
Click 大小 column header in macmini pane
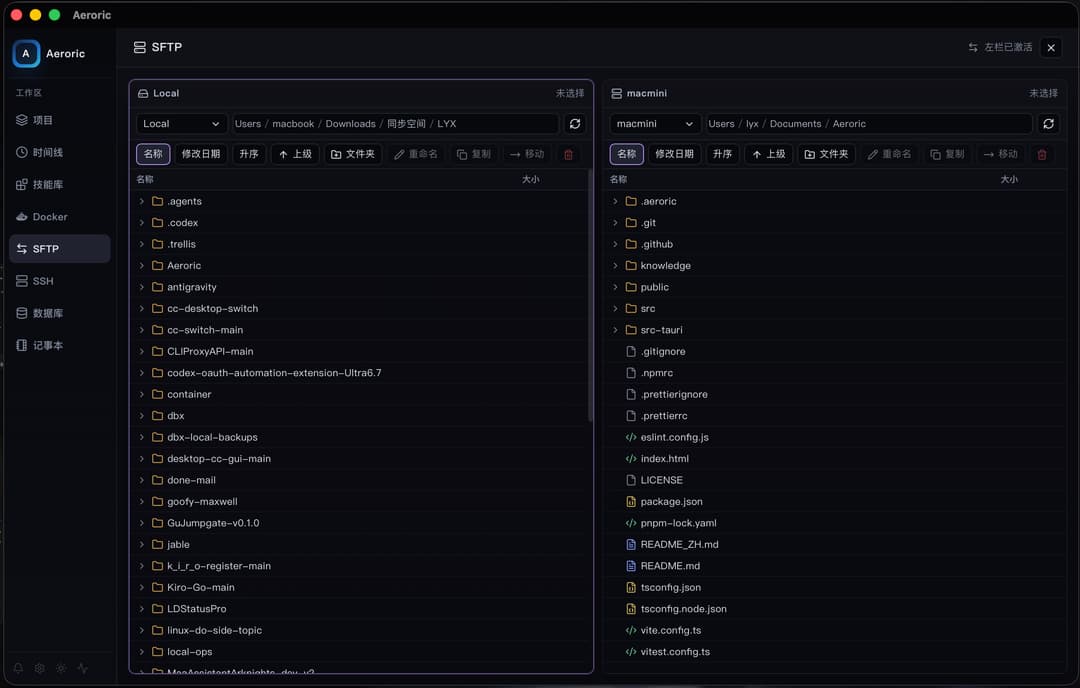[1009, 180]
